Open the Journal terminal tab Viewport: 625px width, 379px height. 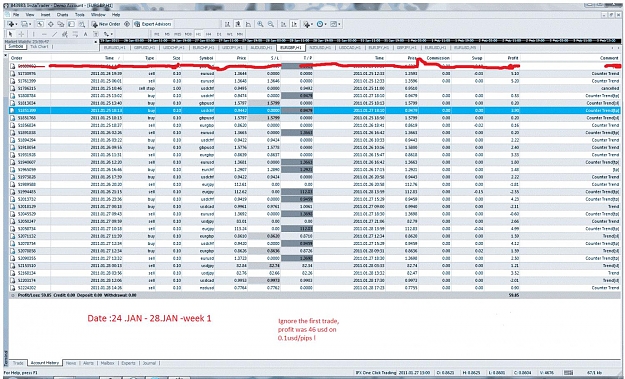pyautogui.click(x=149, y=363)
